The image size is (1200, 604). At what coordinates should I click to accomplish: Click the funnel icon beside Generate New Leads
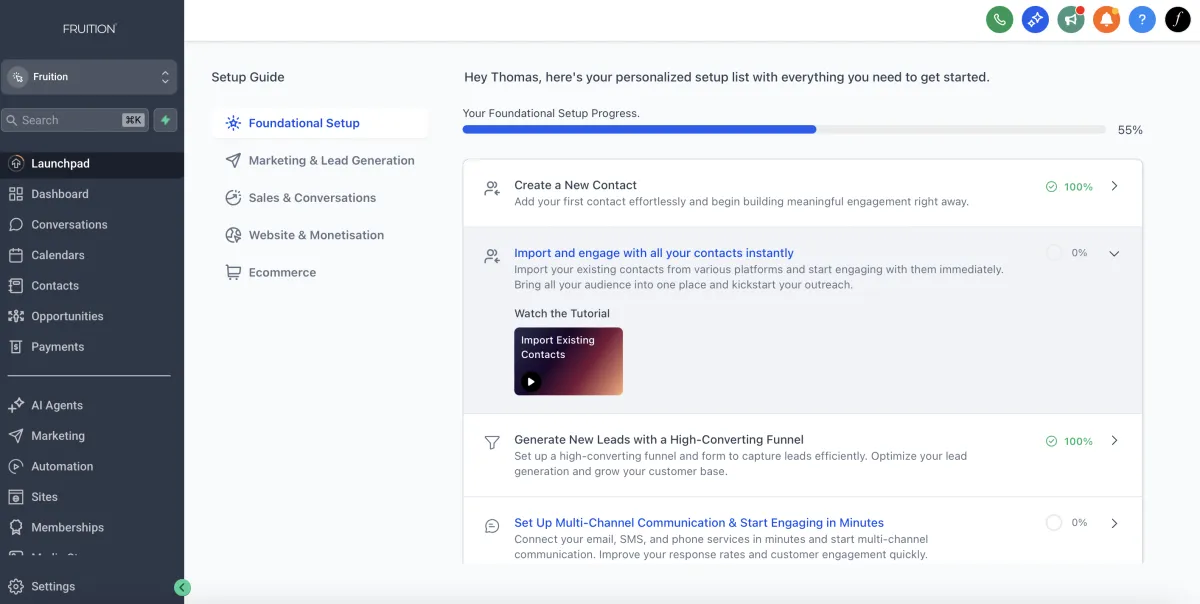click(x=492, y=442)
